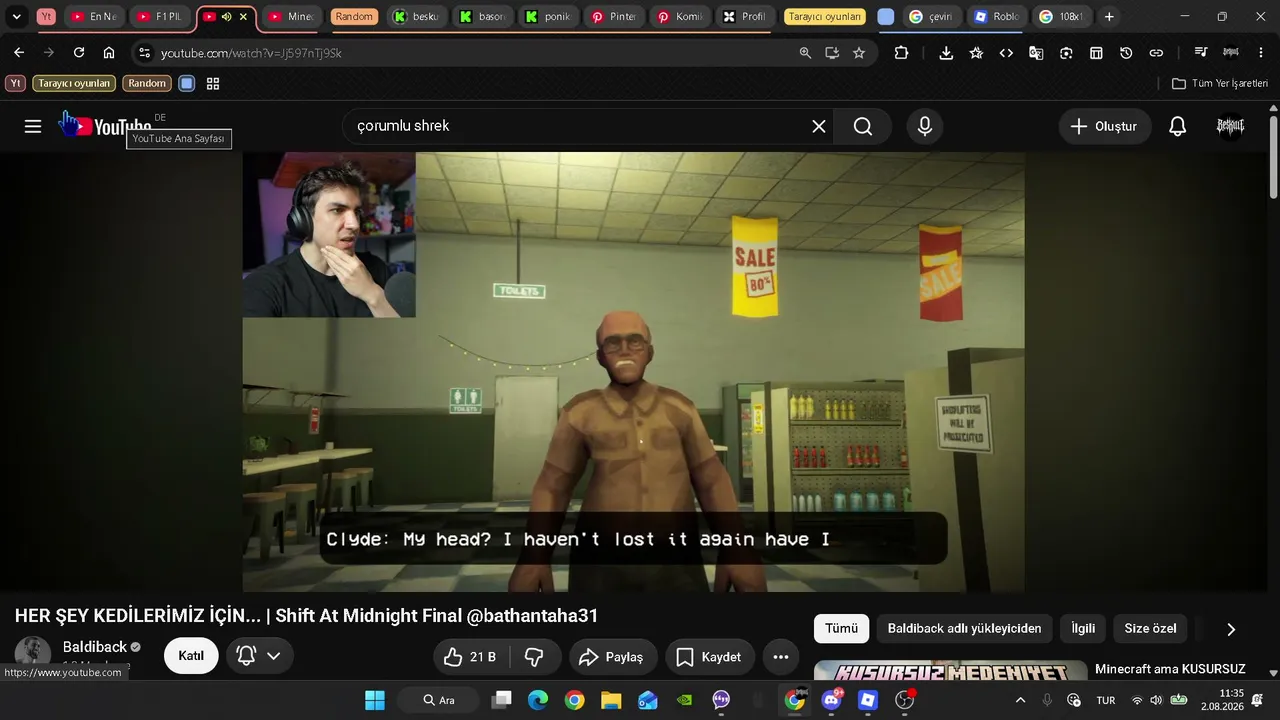Click the video player area

point(633,372)
